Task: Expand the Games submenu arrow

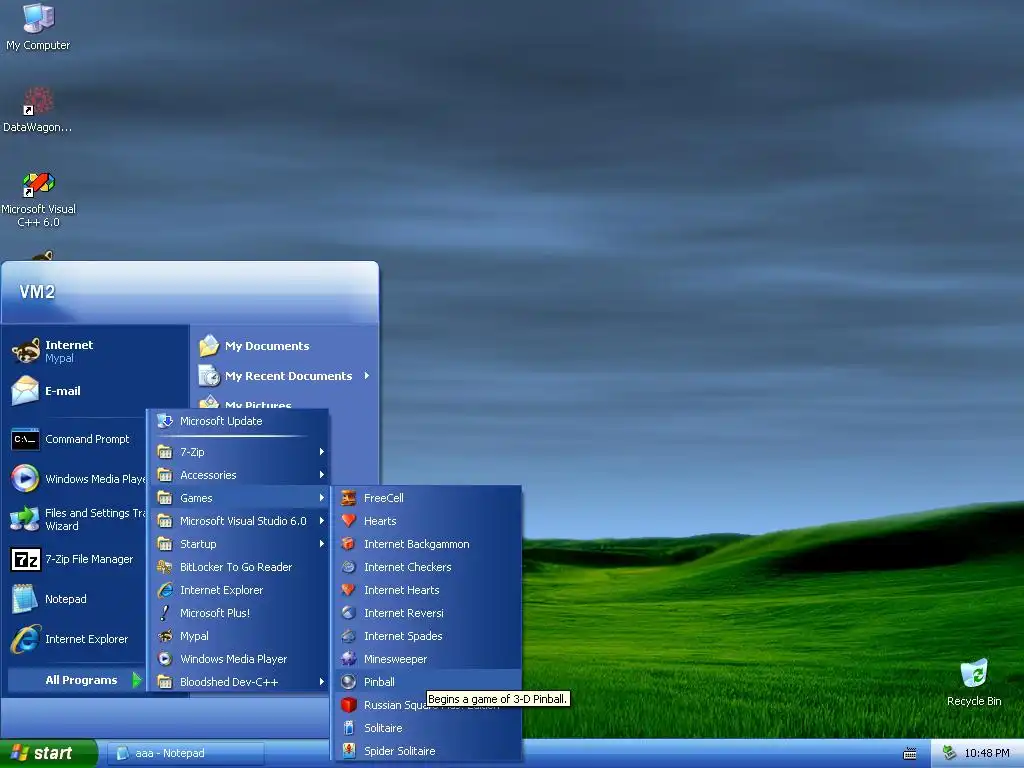Action: pyautogui.click(x=321, y=498)
